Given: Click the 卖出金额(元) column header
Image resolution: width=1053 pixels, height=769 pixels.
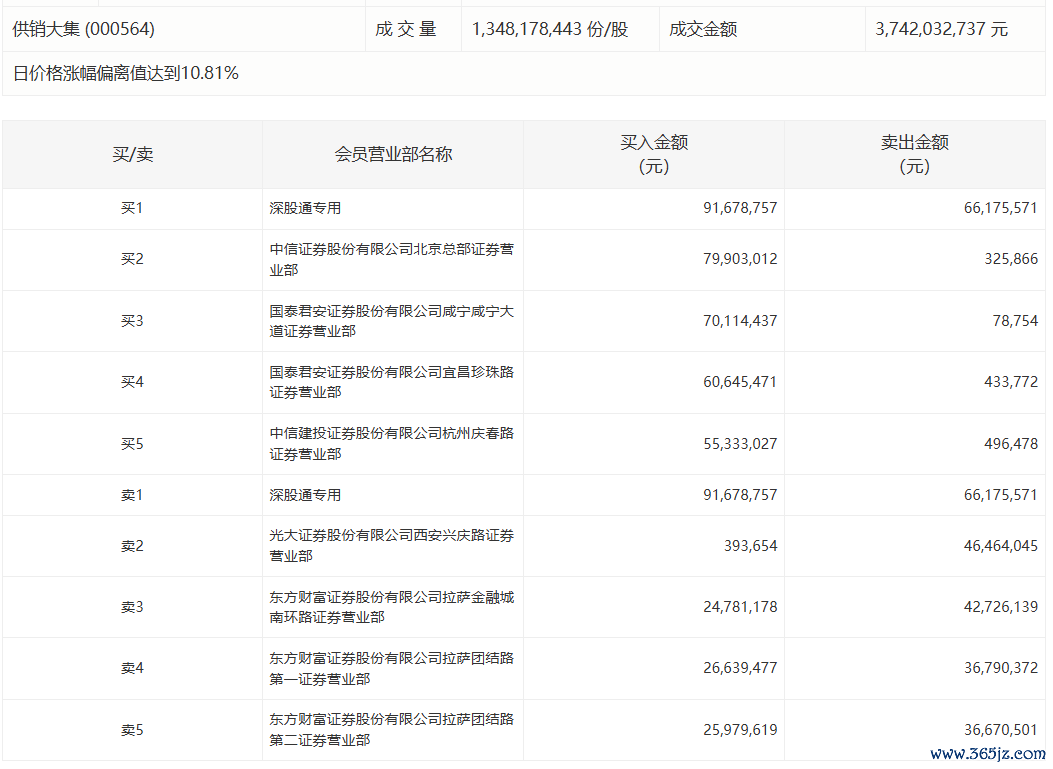Looking at the screenshot, I should pos(915,154).
